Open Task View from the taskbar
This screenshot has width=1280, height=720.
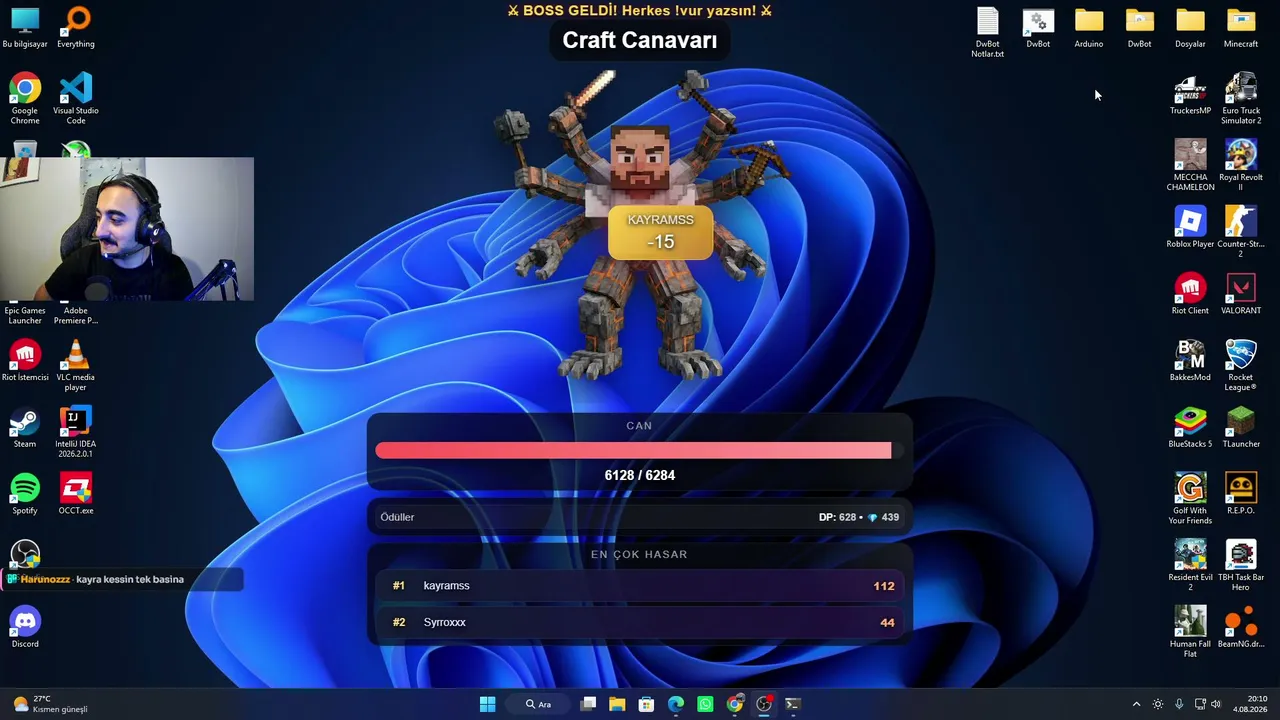coord(588,704)
